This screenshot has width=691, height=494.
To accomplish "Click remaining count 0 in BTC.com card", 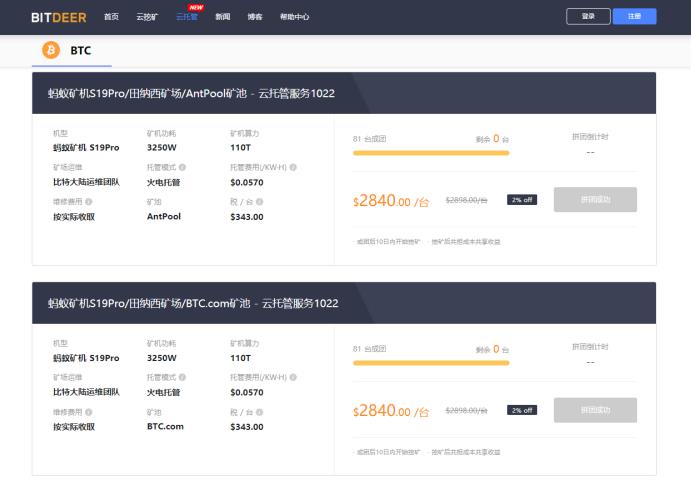I will coord(496,349).
